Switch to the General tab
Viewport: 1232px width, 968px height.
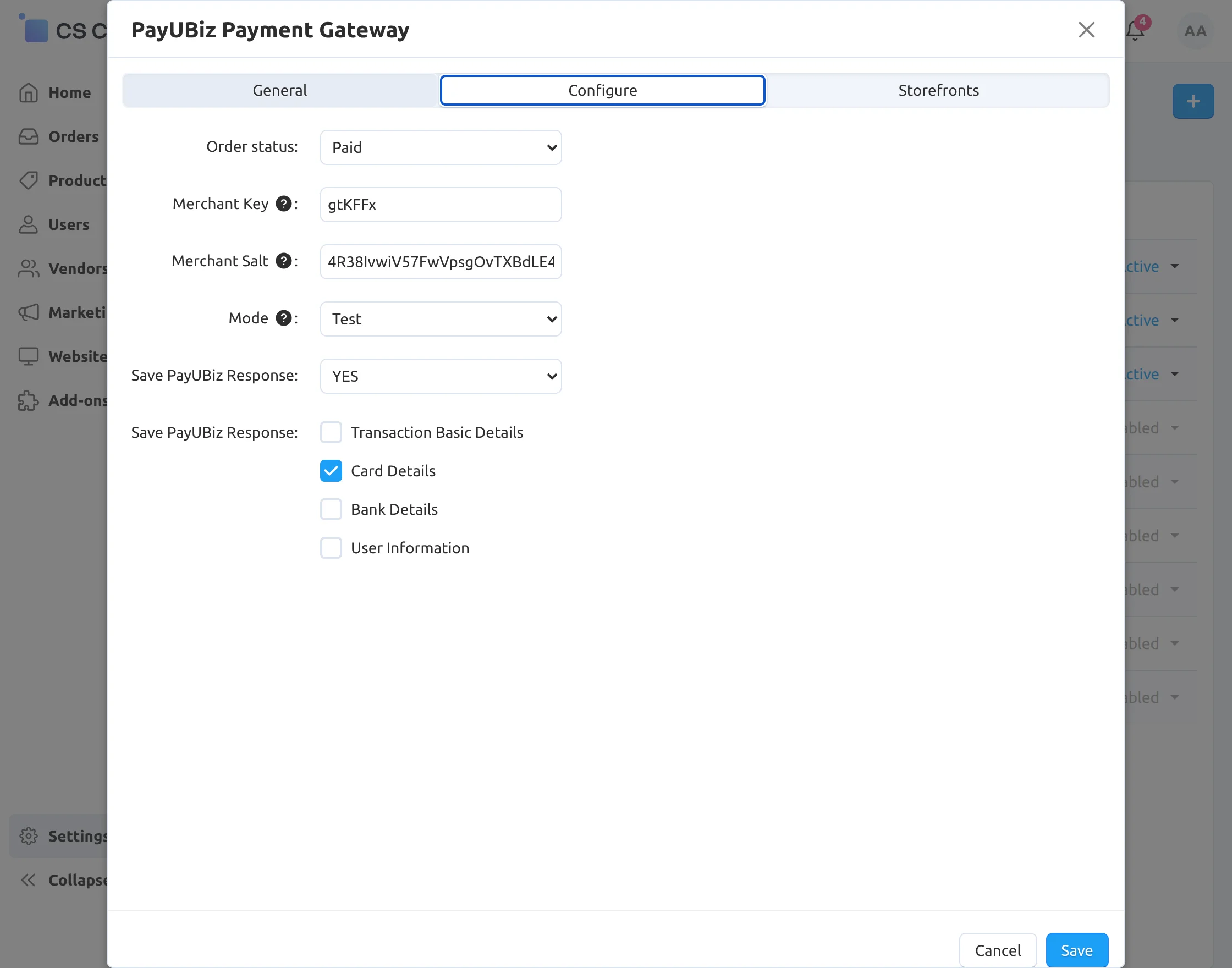pyautogui.click(x=280, y=90)
